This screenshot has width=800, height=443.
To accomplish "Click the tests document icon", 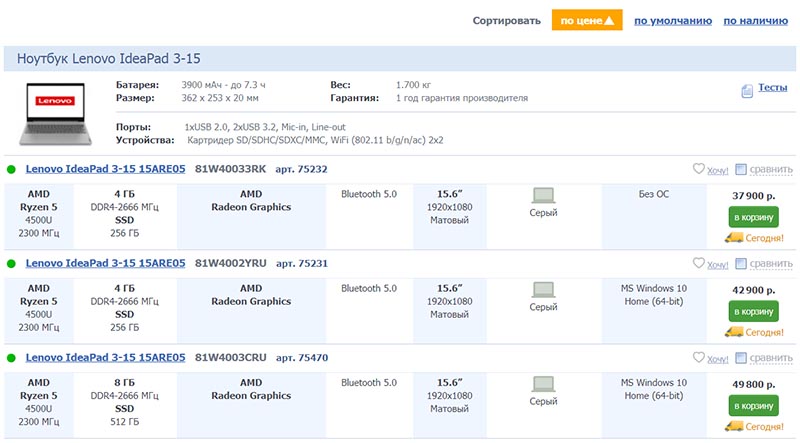I will pyautogui.click(x=747, y=91).
